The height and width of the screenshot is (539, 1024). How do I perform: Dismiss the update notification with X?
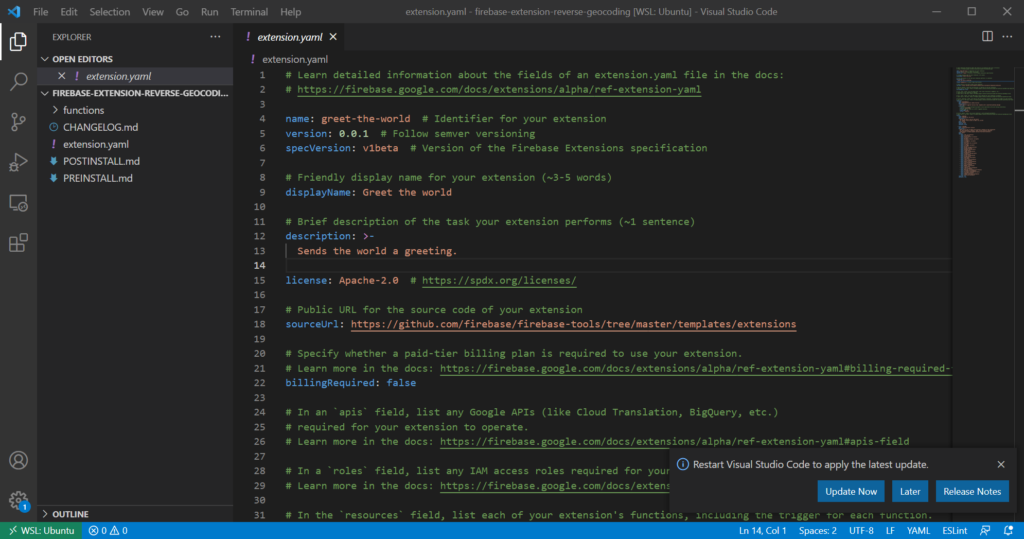(x=1001, y=464)
